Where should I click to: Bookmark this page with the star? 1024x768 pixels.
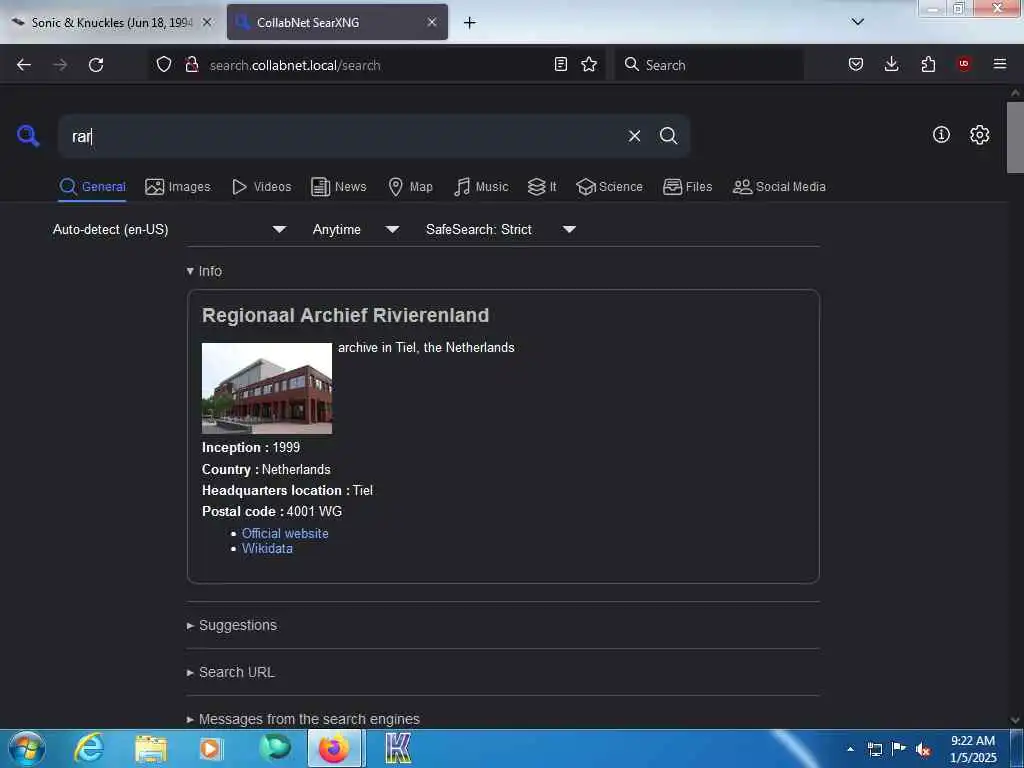point(589,64)
